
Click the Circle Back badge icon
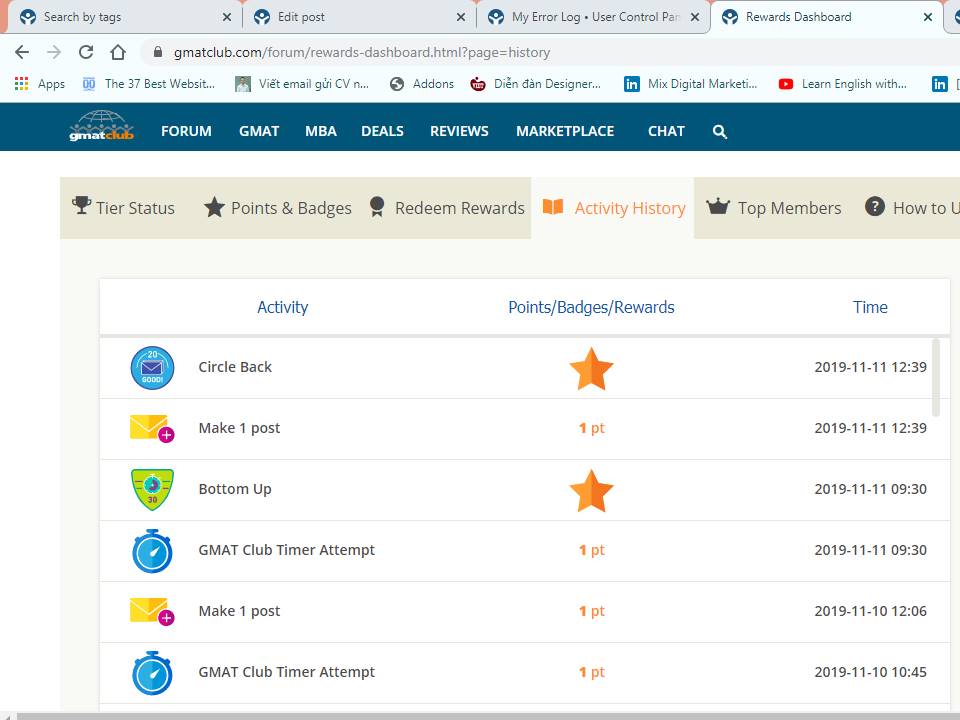click(152, 368)
